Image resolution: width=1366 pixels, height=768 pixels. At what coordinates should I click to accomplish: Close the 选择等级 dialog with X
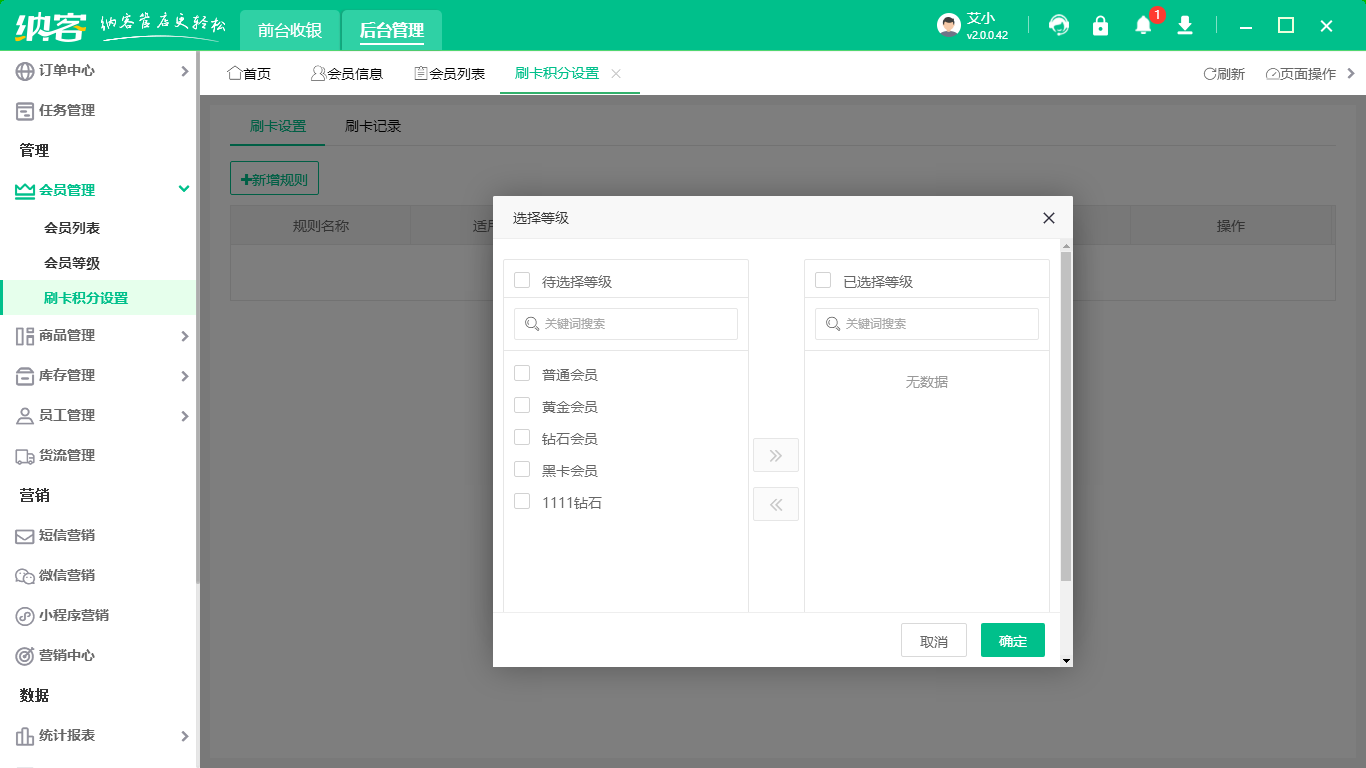coord(1049,218)
